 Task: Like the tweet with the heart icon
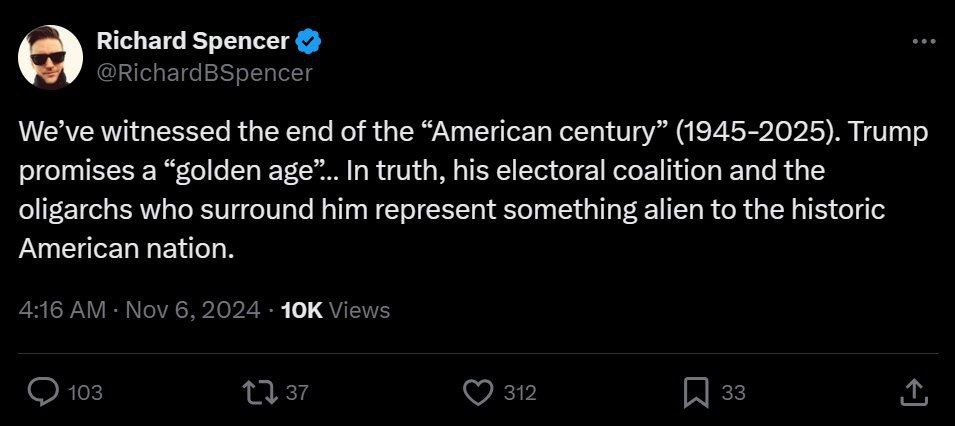click(x=480, y=393)
